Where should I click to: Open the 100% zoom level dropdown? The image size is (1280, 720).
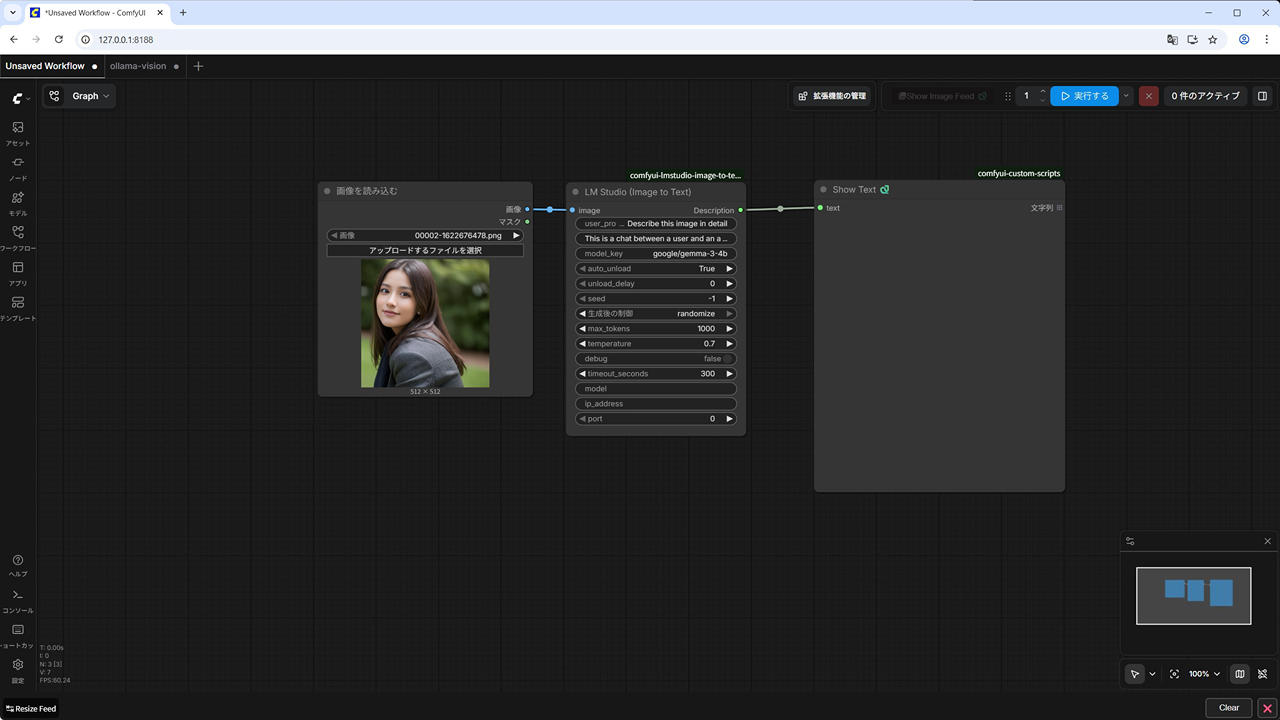[1204, 674]
